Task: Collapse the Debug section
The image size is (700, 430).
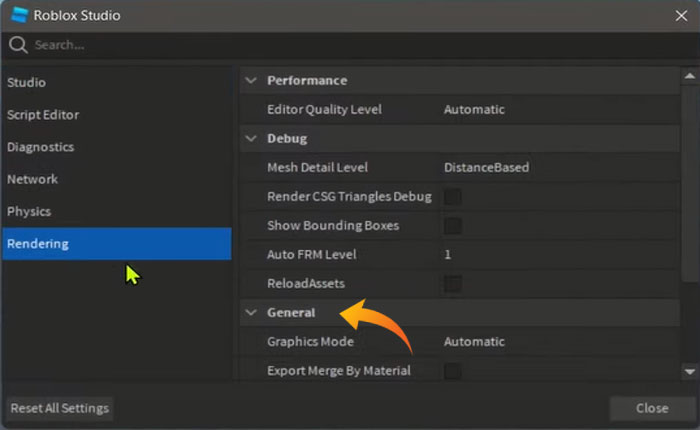Action: [251, 138]
